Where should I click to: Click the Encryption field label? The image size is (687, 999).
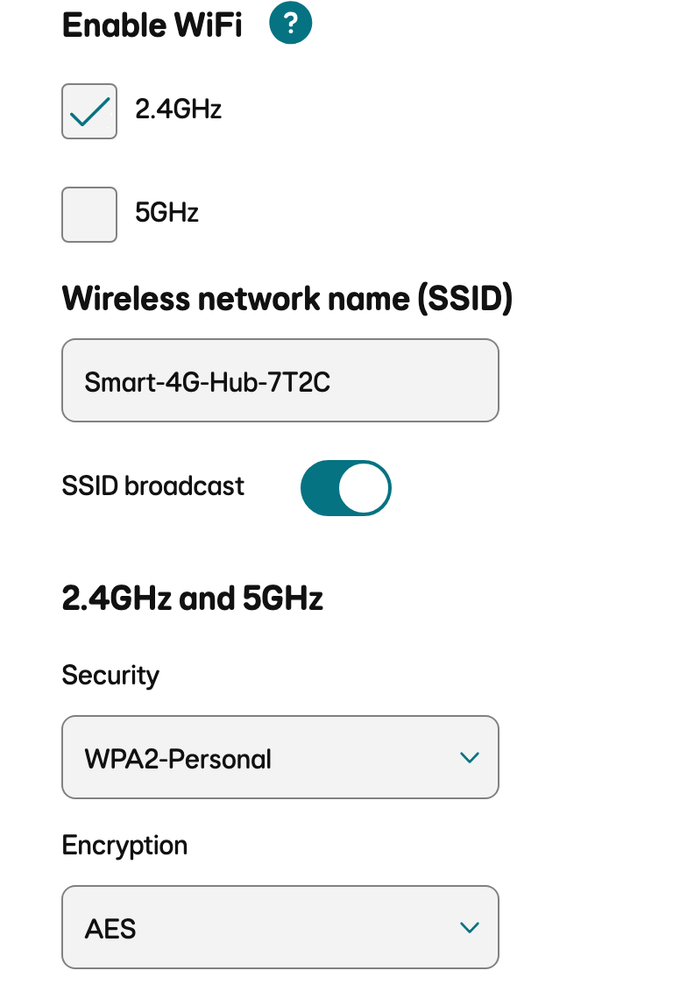(x=124, y=845)
